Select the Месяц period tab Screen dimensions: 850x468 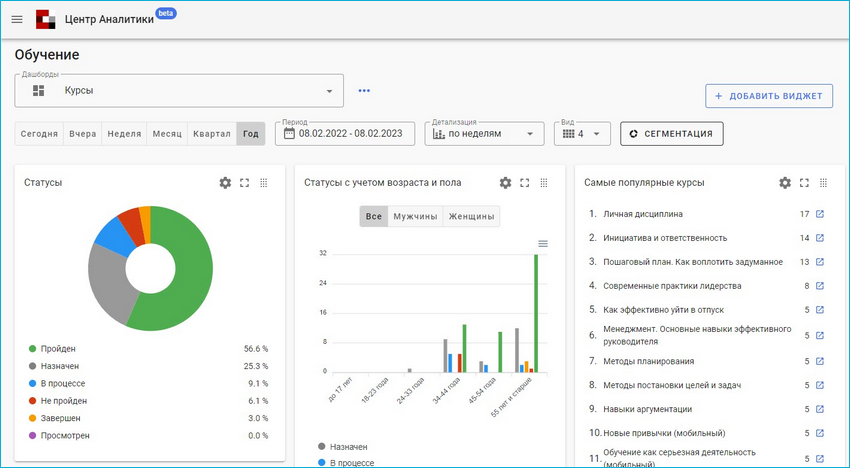pyautogui.click(x=167, y=134)
